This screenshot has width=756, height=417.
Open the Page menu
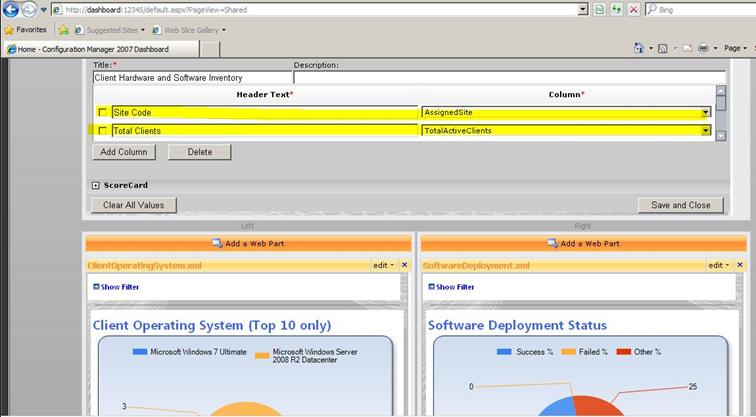pos(735,48)
